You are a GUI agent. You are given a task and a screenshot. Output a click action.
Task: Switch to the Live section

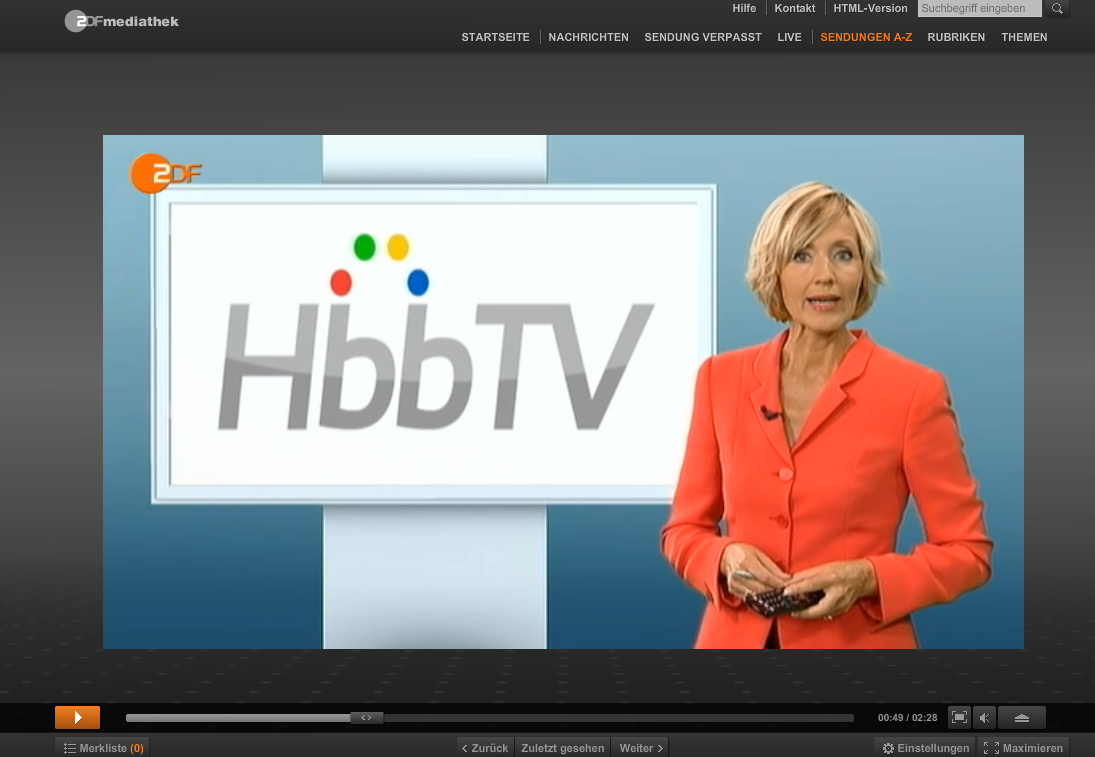tap(789, 37)
